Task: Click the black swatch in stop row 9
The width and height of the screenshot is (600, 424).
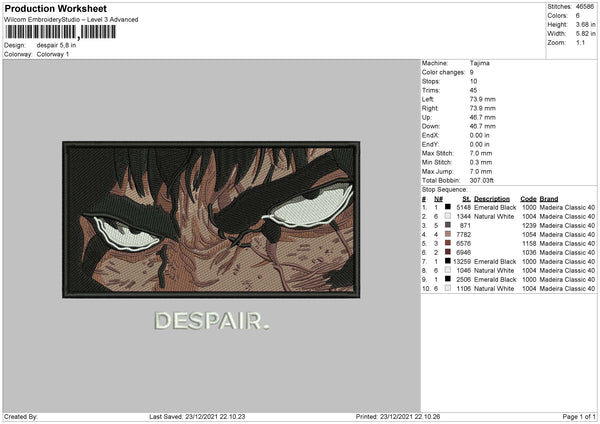Action: (x=448, y=279)
